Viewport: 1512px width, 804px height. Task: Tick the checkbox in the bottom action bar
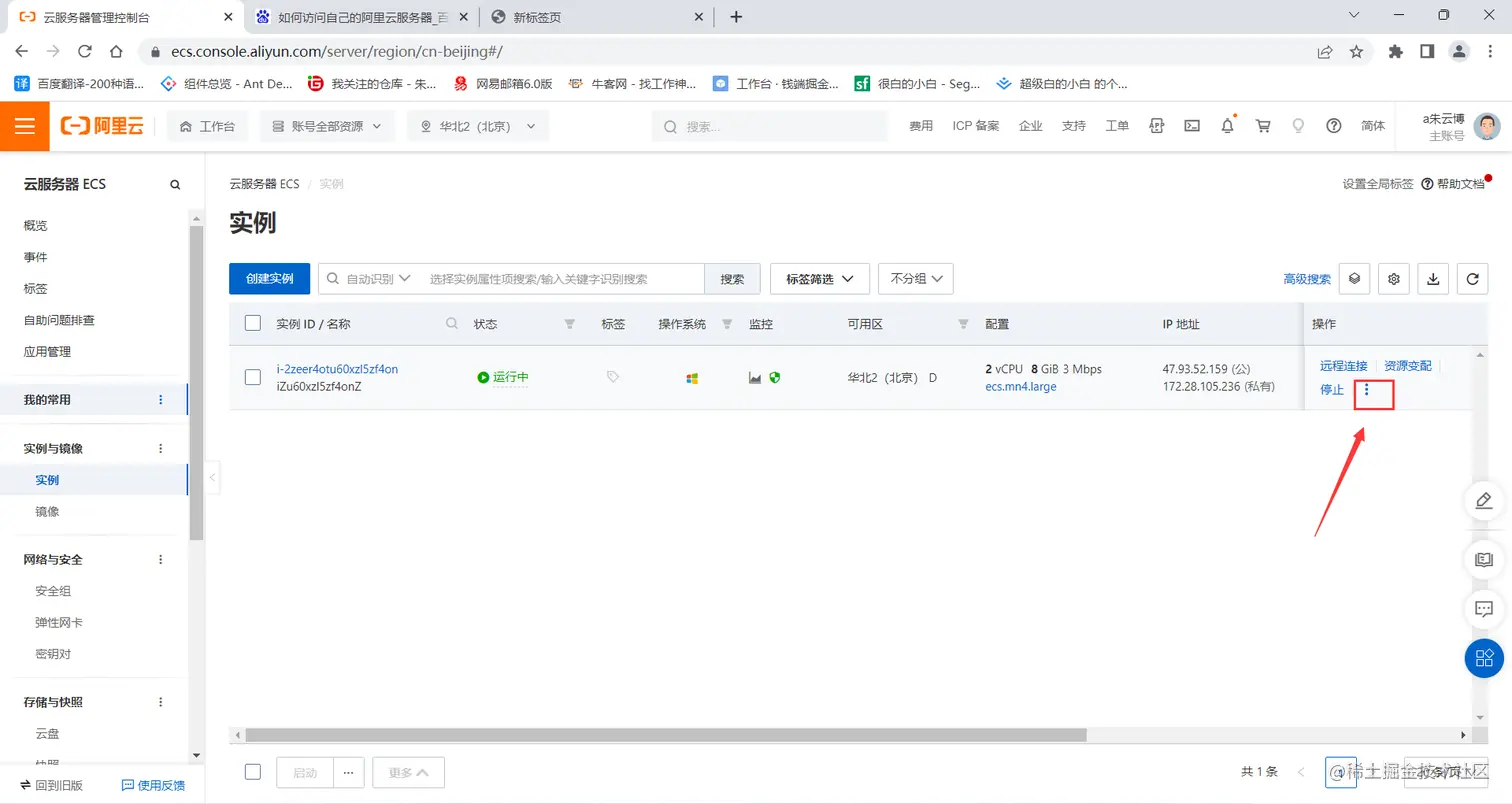click(x=253, y=772)
